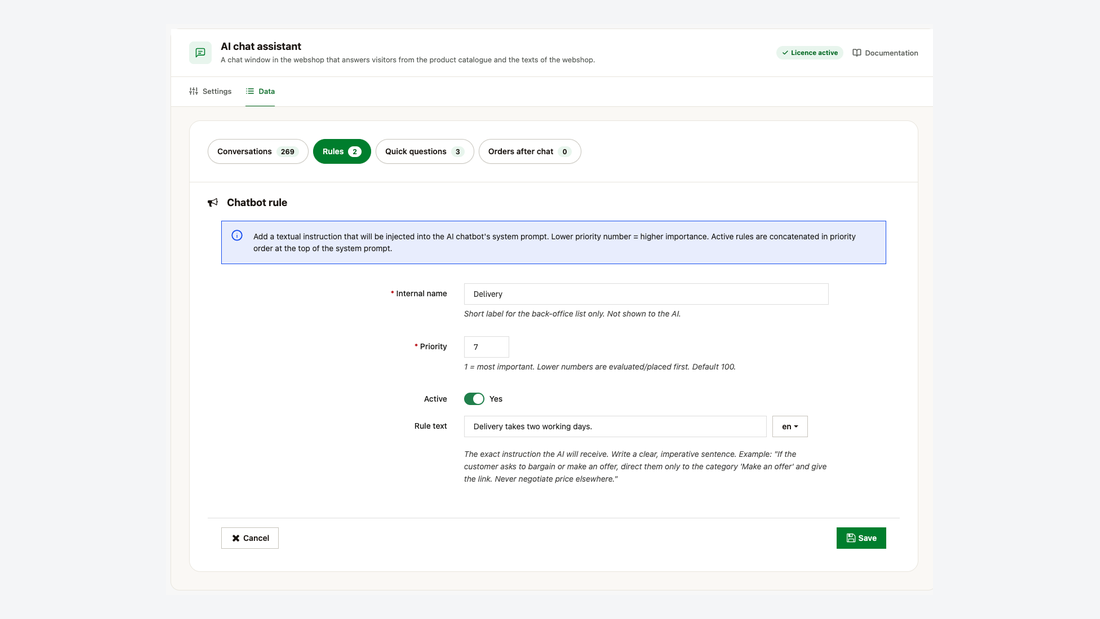The width and height of the screenshot is (1100, 619).
Task: Click the 'Short label for the back-office list' hint
Action: point(572,314)
